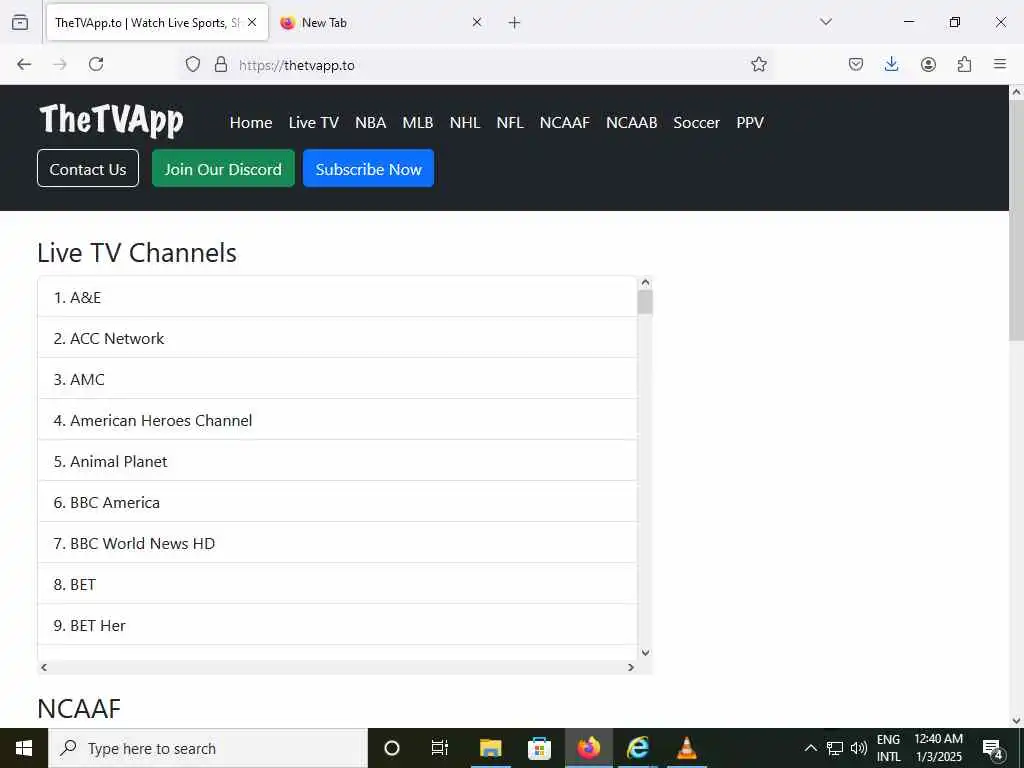Open 7. BBC World News HD

coord(338,543)
